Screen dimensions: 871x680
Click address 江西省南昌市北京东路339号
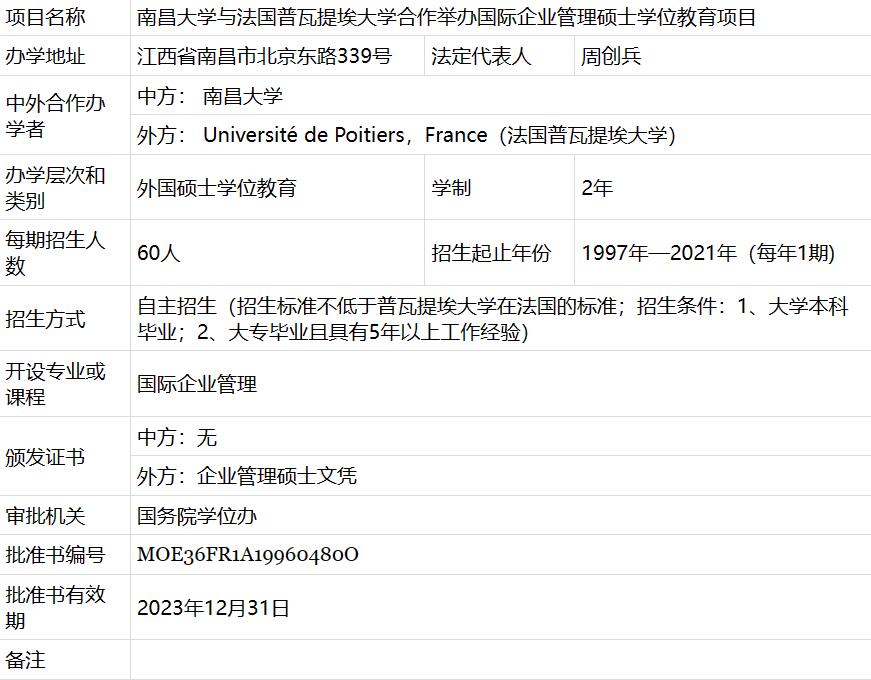(264, 56)
